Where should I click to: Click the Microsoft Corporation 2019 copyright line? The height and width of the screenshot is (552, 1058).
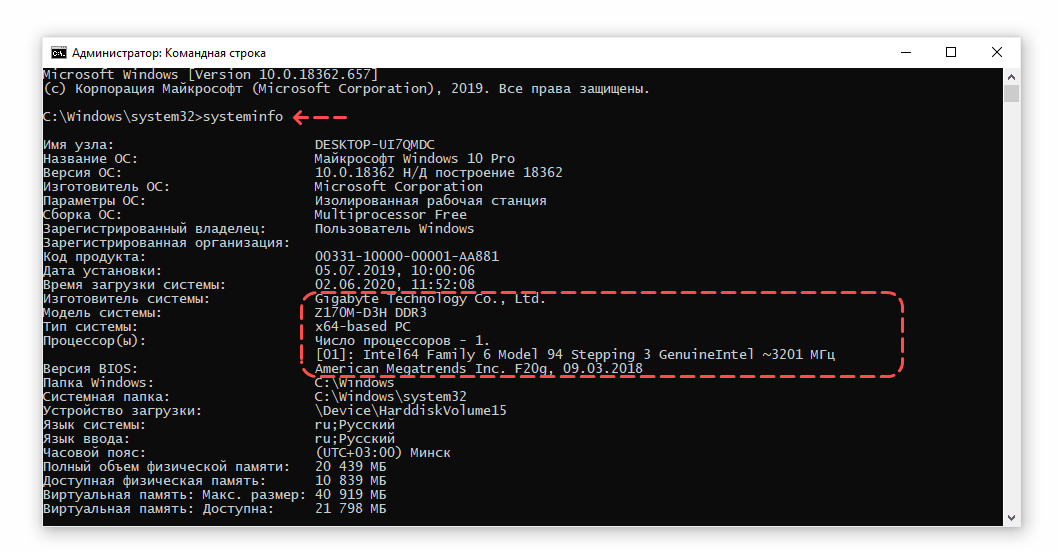coord(347,88)
